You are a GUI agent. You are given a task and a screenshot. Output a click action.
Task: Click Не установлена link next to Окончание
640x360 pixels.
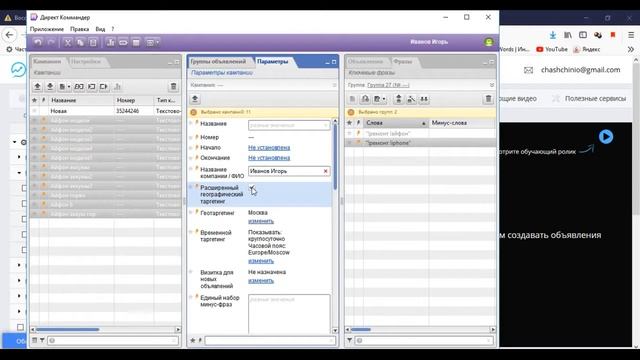point(269,158)
